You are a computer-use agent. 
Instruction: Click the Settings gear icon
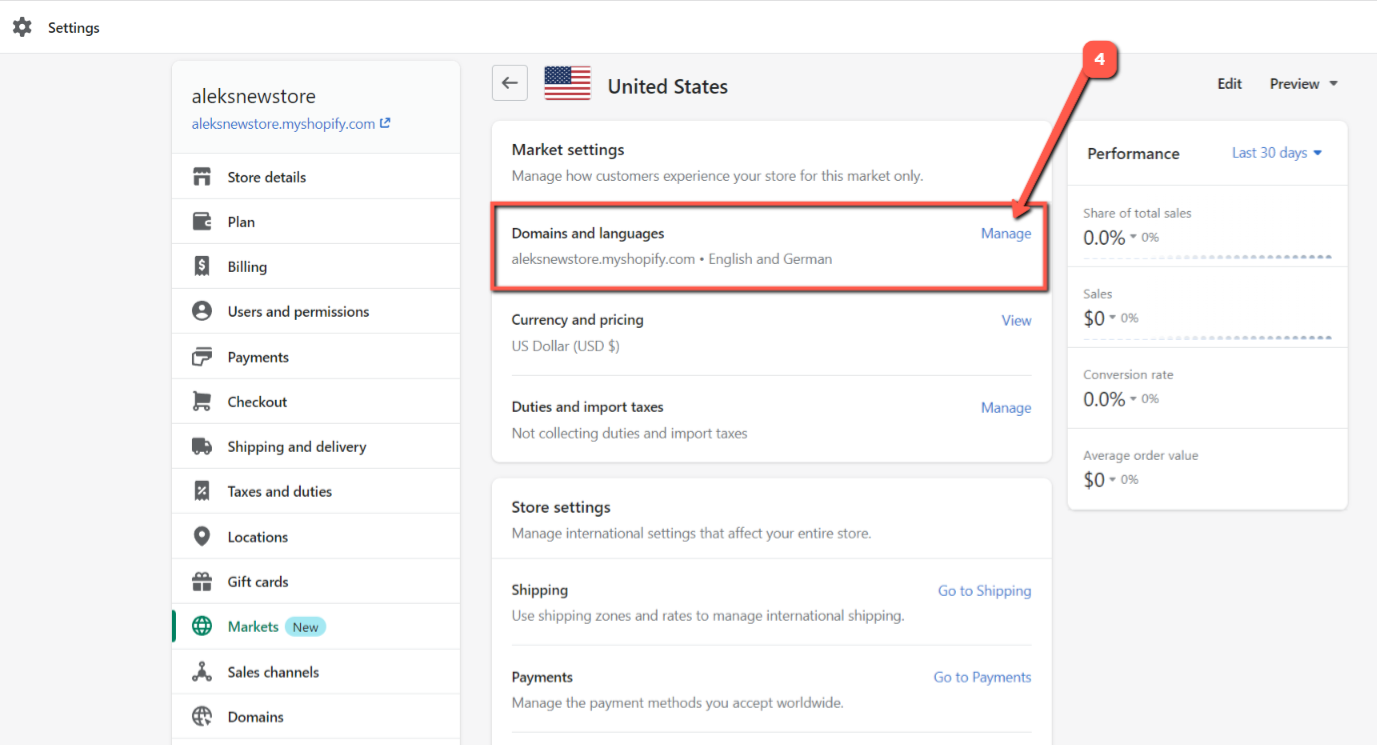(x=22, y=27)
